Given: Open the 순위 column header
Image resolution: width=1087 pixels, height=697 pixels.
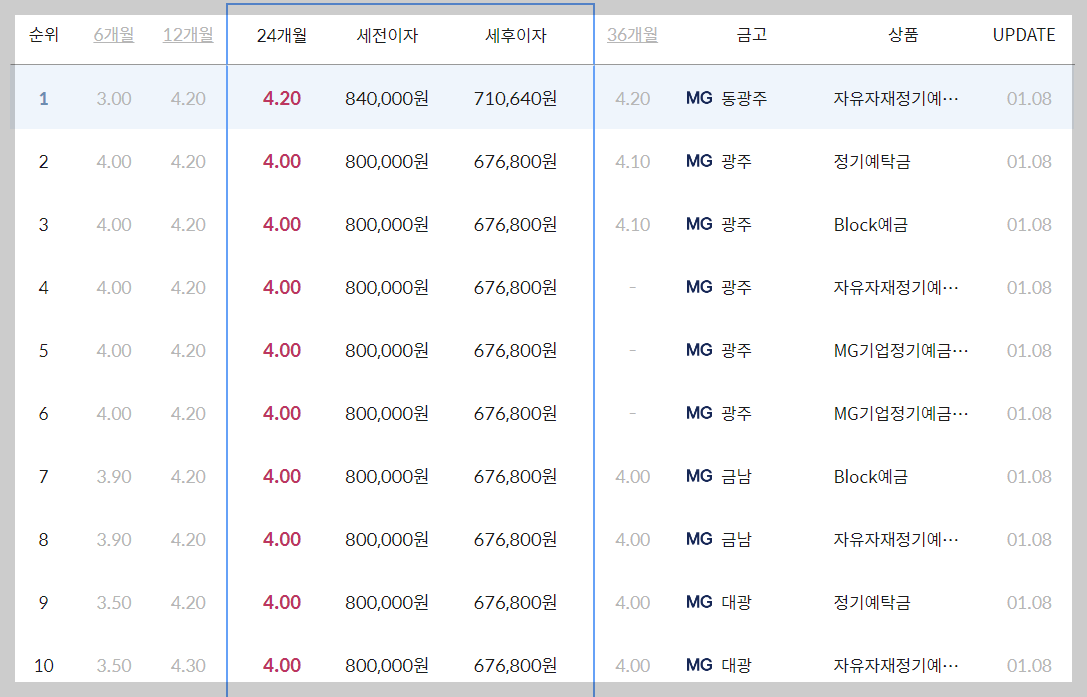Looking at the screenshot, I should (x=41, y=35).
